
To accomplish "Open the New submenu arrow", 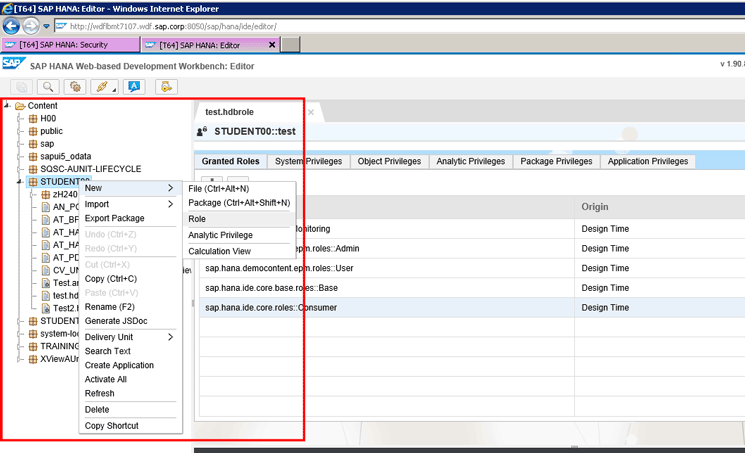I will pos(171,188).
